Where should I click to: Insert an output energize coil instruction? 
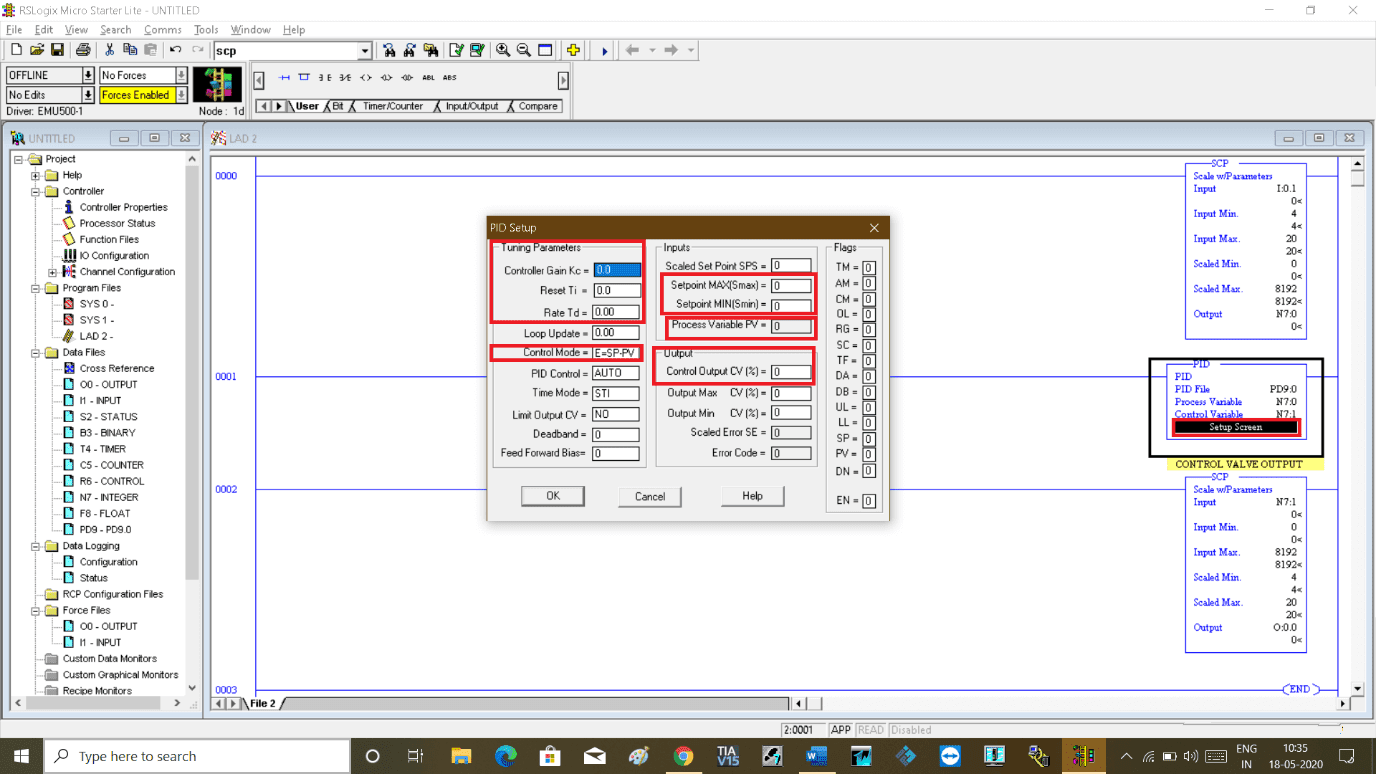(366, 77)
